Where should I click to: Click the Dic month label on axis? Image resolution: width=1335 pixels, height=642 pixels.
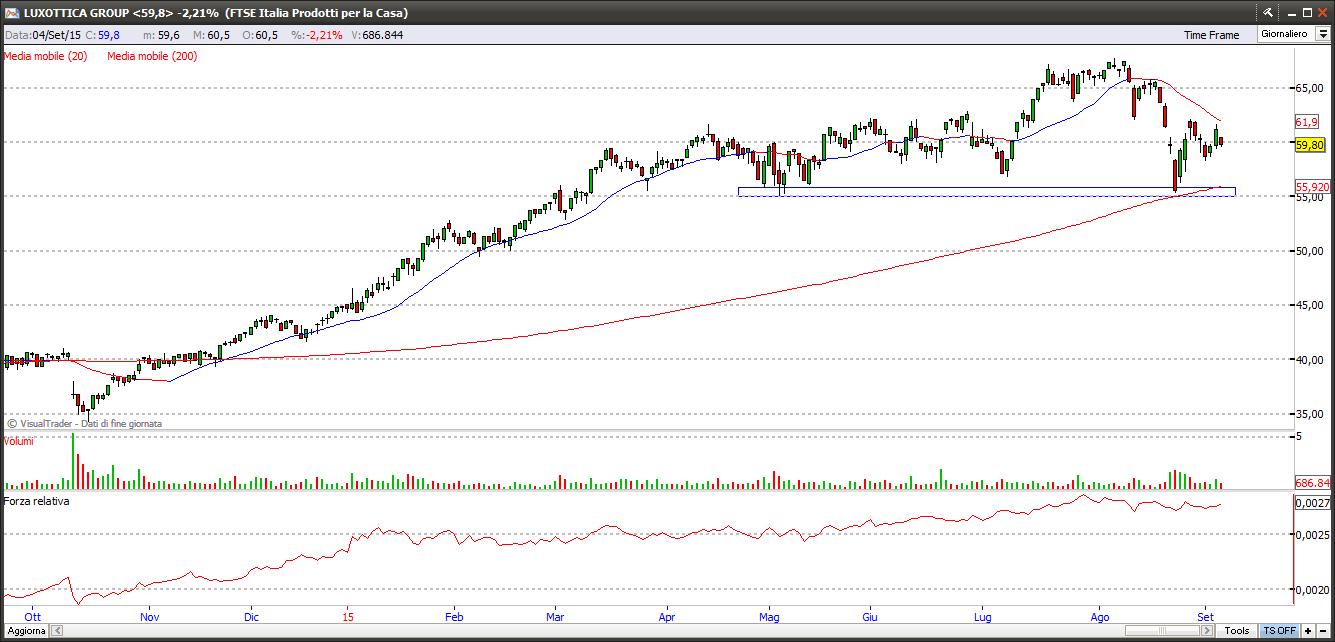coord(250,618)
